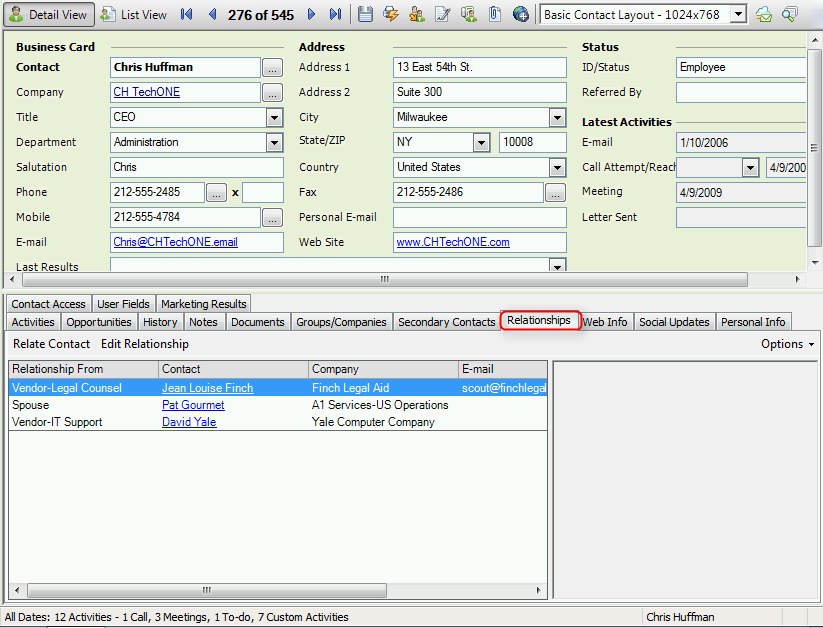Click the contact with document icon
Viewport: 823px width, 628px height.
pyautogui.click(x=469, y=14)
